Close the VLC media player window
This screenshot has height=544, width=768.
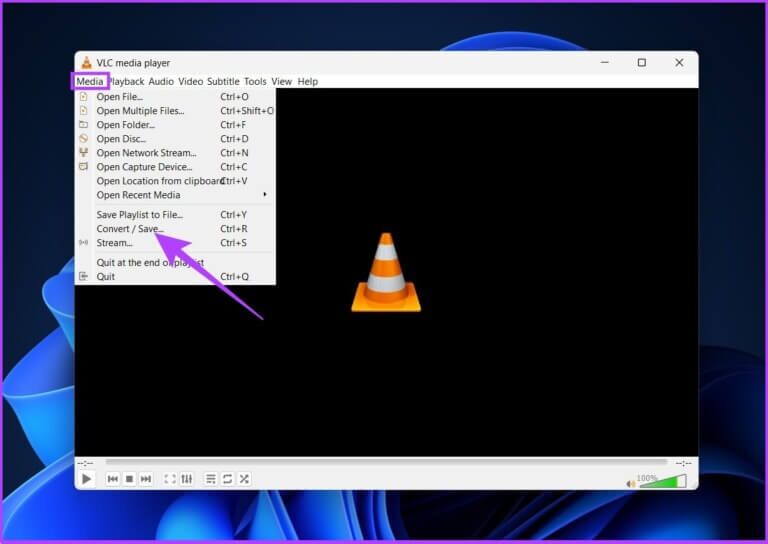click(x=679, y=63)
